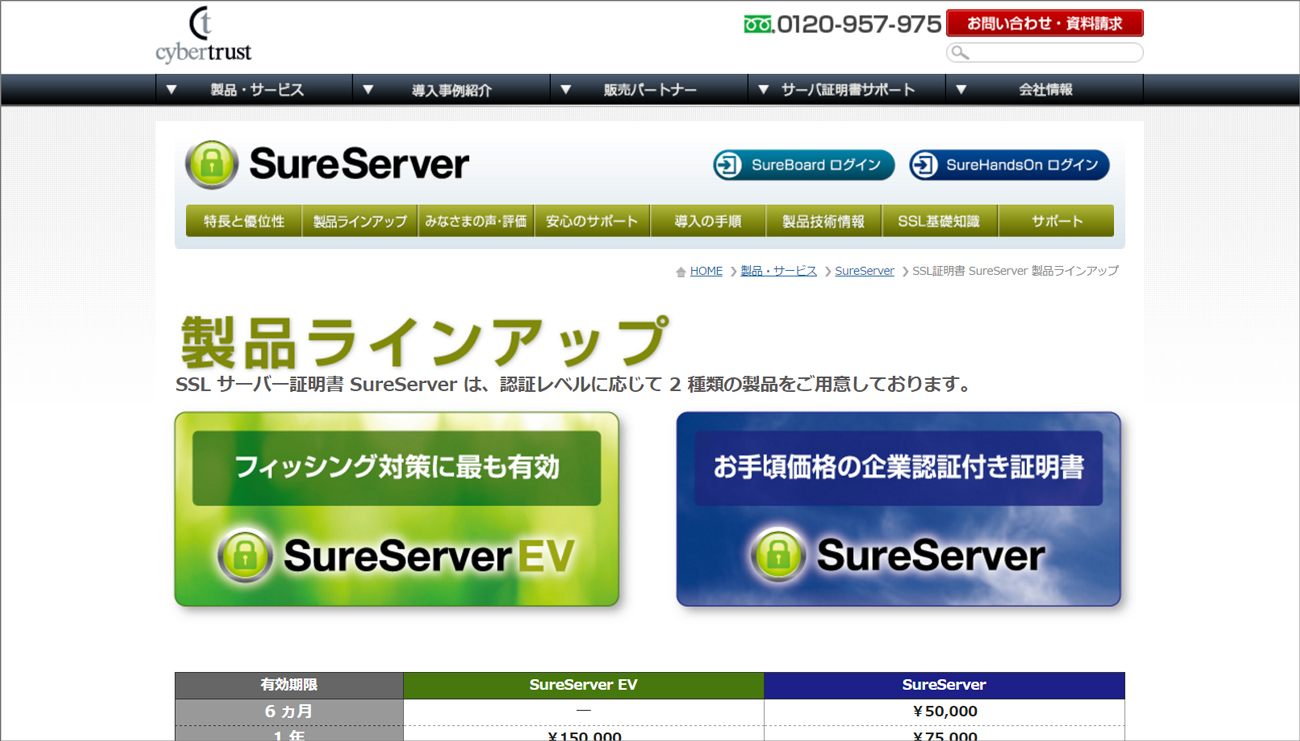Click the free-dial phone icon
The height and width of the screenshot is (741, 1300).
point(758,25)
